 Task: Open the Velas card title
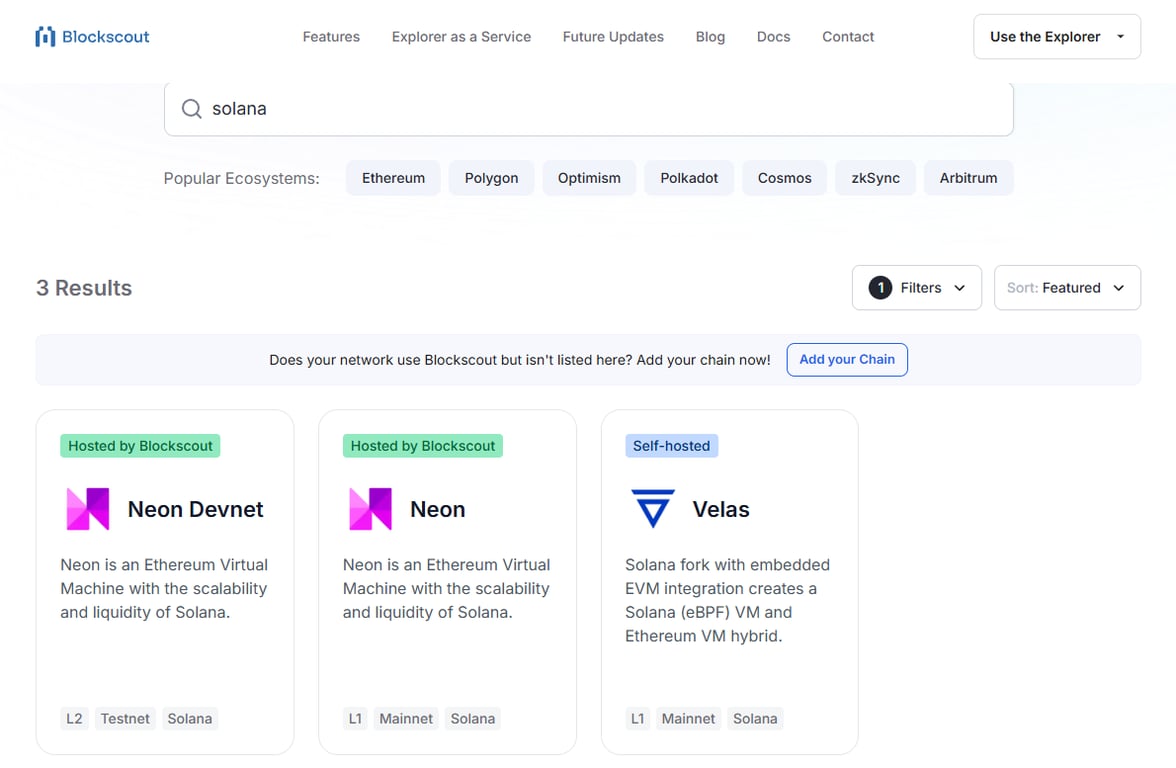721,509
